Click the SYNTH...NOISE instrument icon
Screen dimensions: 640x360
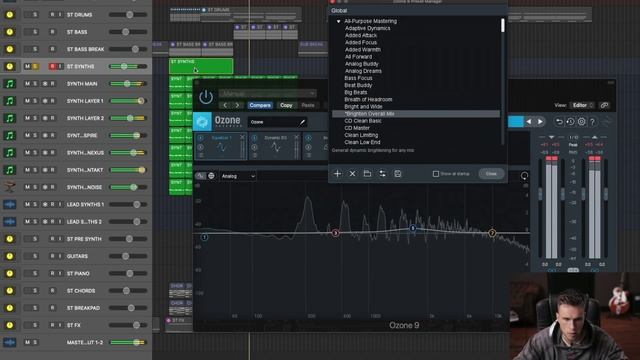click(9, 187)
